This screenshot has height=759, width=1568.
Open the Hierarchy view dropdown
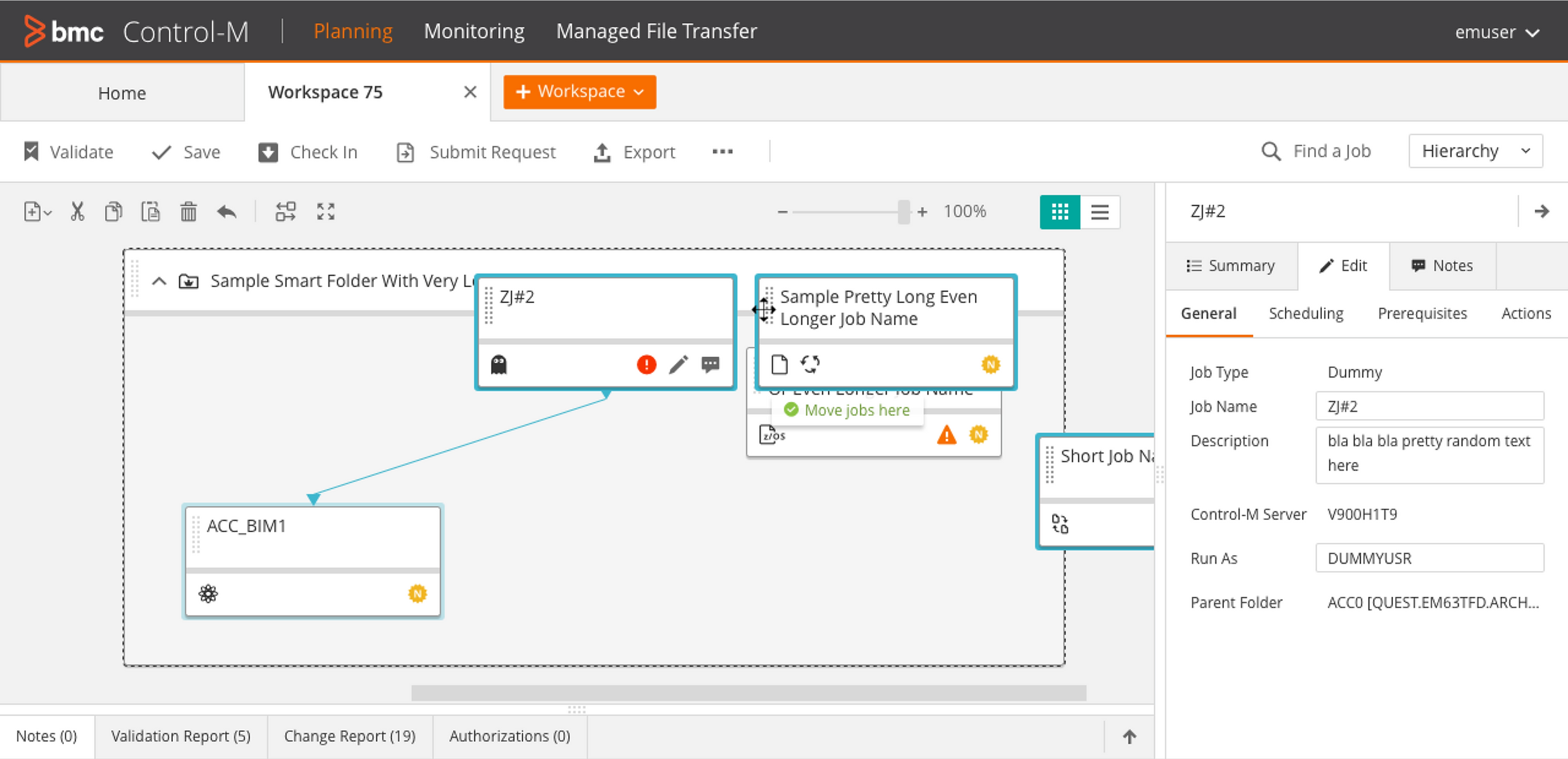[x=1475, y=151]
